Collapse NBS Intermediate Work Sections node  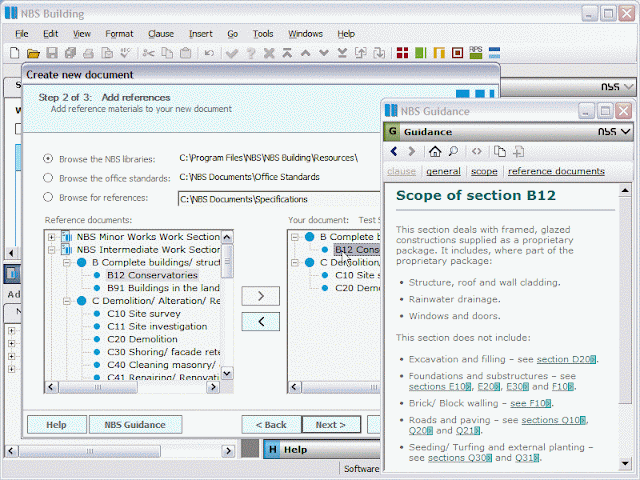(x=51, y=249)
